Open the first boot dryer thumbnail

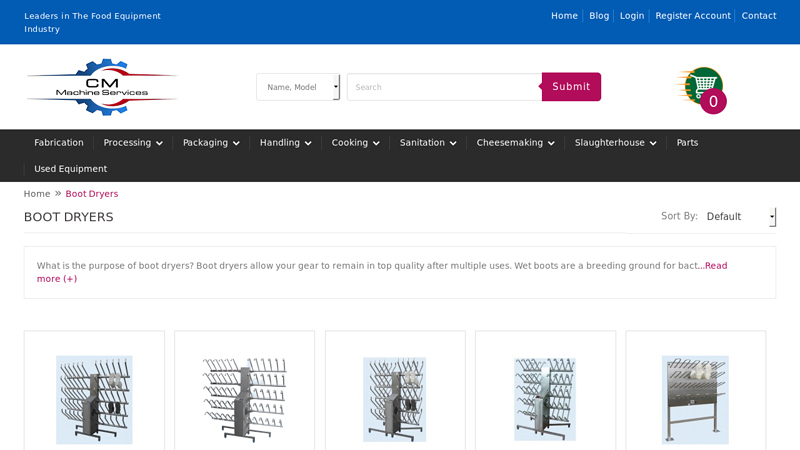coord(94,399)
